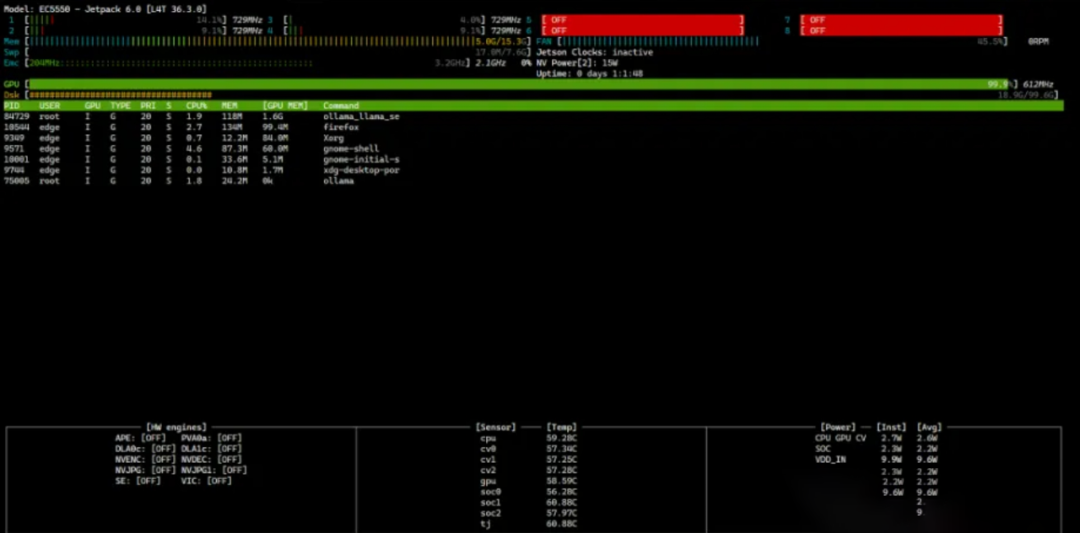This screenshot has width=1080, height=533.
Task: Select the ollama_llama_se process row
Action: (x=202, y=116)
